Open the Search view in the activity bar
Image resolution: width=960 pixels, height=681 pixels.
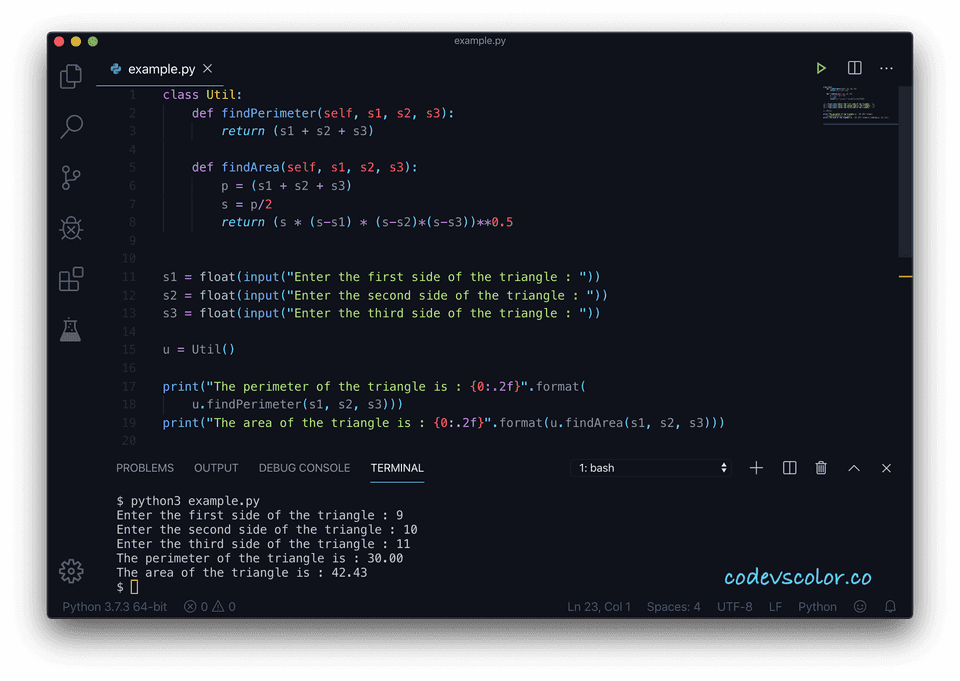coord(70,127)
